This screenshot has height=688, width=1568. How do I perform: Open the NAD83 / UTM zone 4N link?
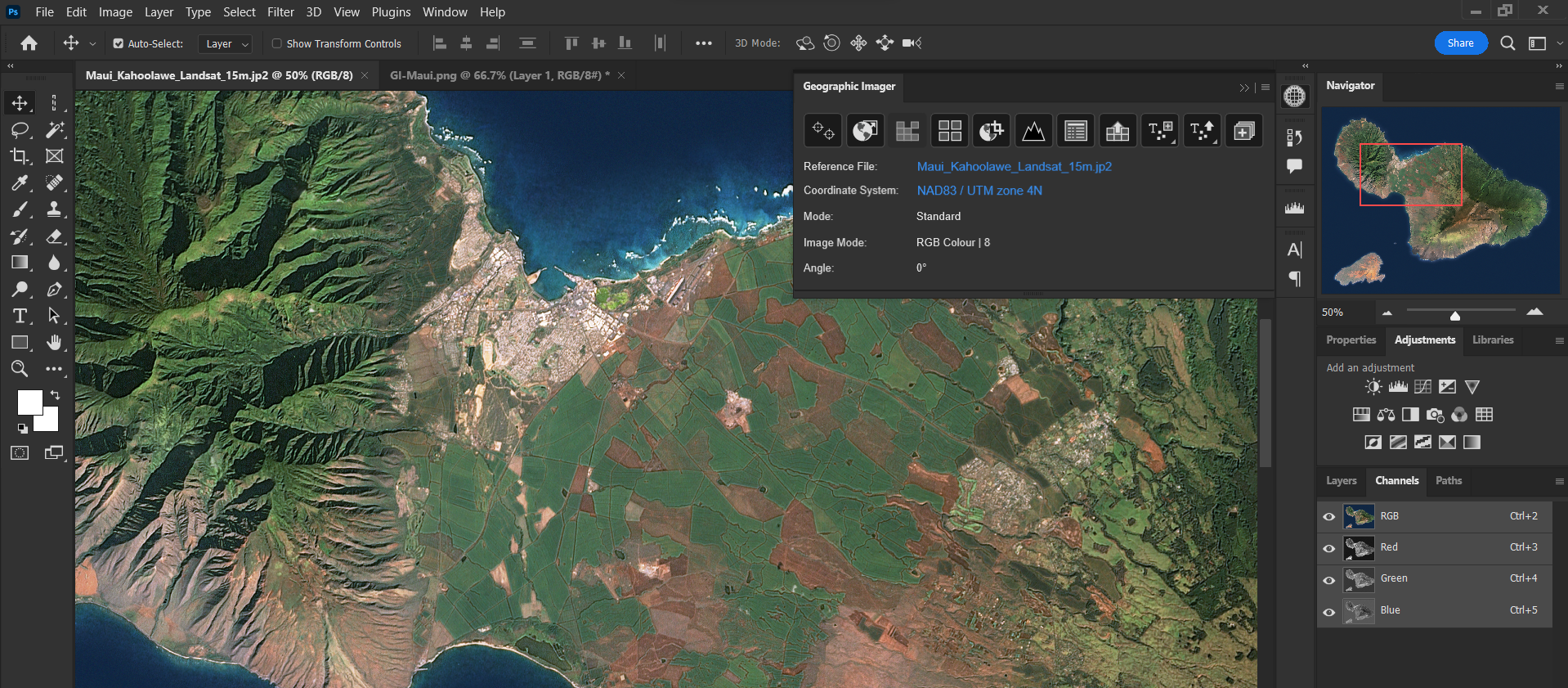click(979, 191)
